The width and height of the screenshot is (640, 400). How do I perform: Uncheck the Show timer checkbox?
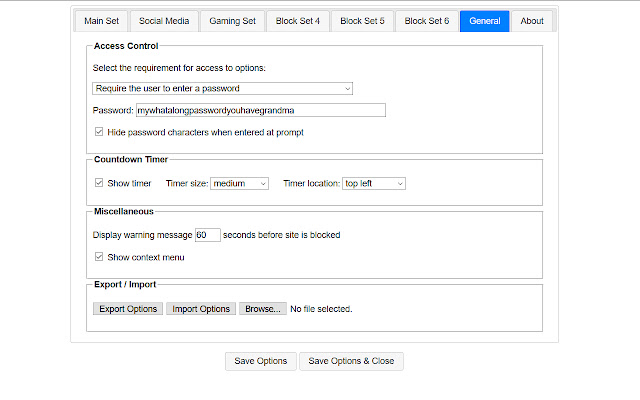[x=98, y=183]
